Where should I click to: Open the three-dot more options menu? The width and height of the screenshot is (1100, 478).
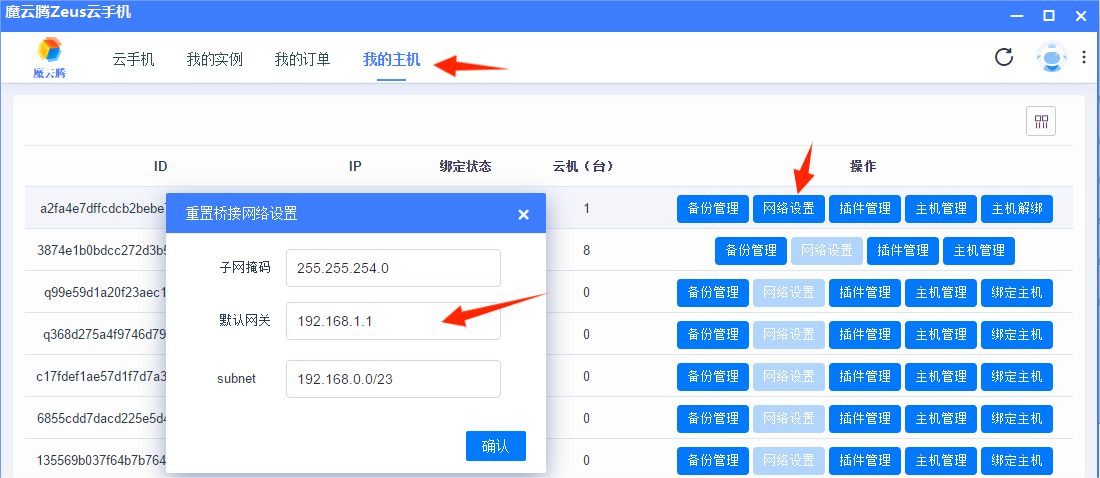pyautogui.click(x=1084, y=58)
